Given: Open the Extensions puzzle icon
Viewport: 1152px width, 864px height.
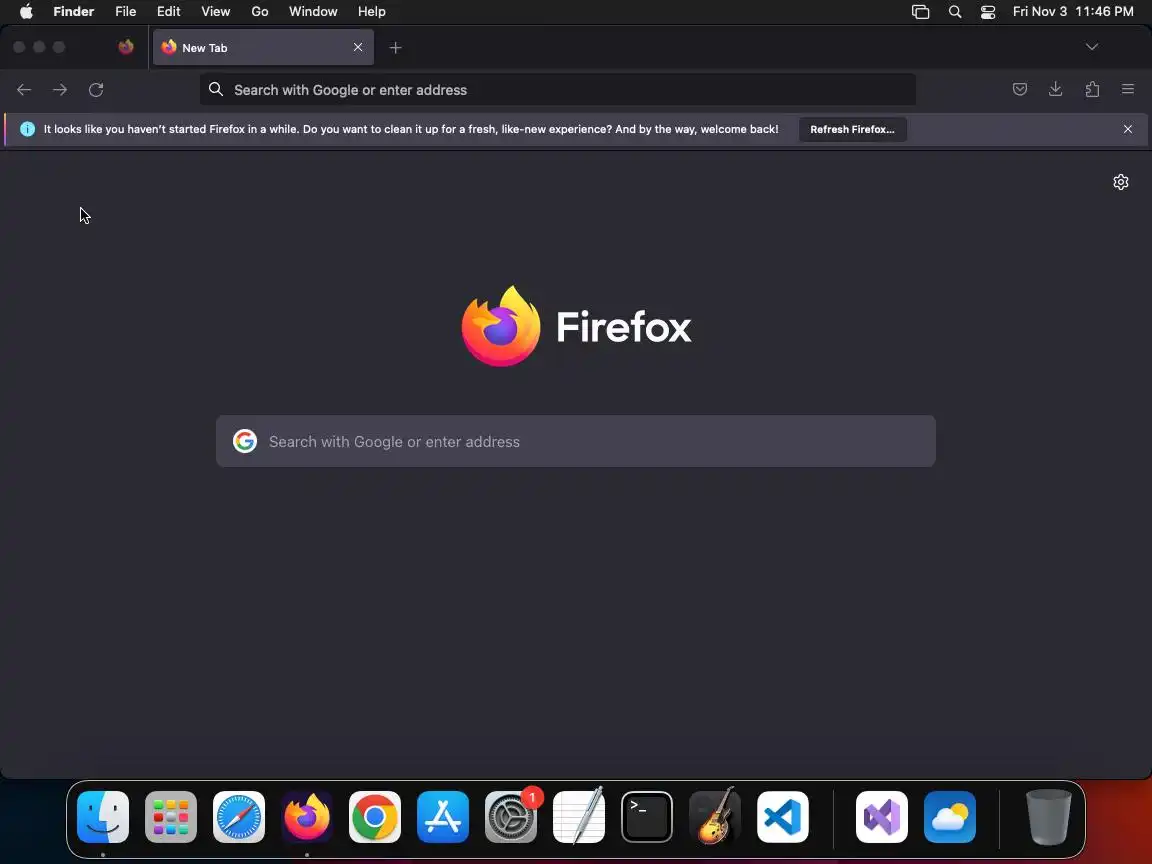Looking at the screenshot, I should coord(1092,90).
